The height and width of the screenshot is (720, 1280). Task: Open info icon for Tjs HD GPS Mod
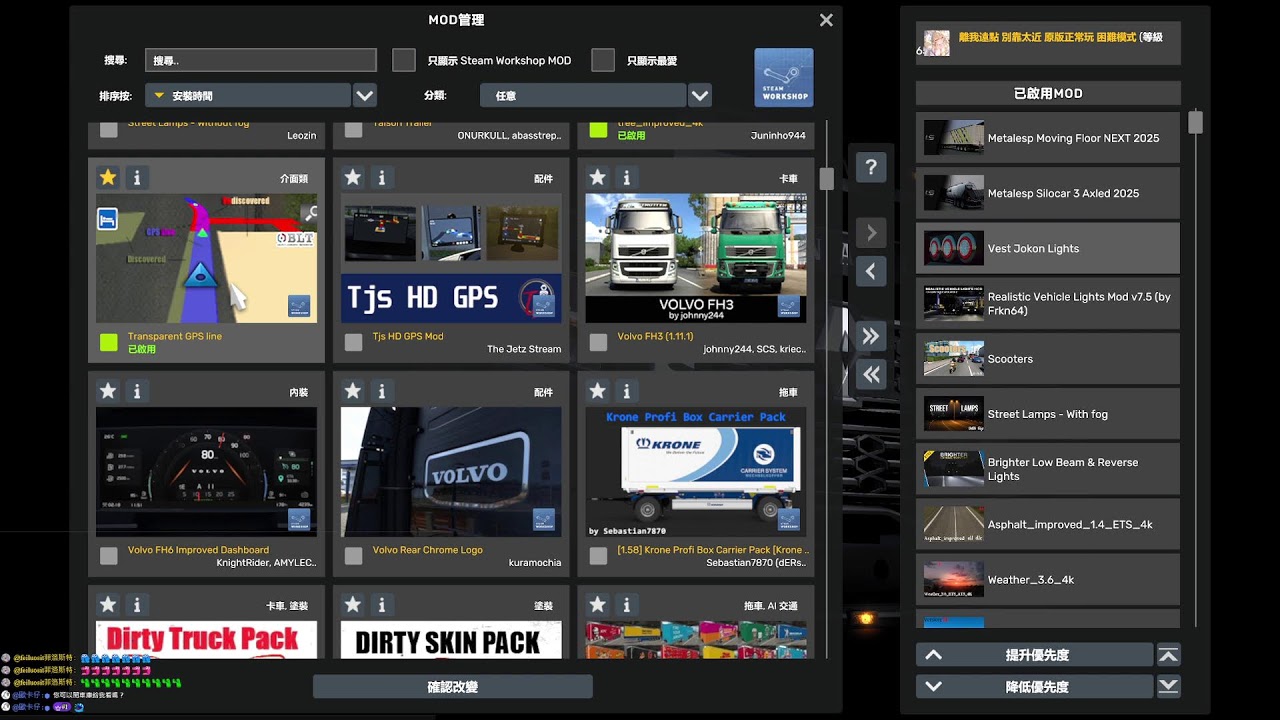382,178
